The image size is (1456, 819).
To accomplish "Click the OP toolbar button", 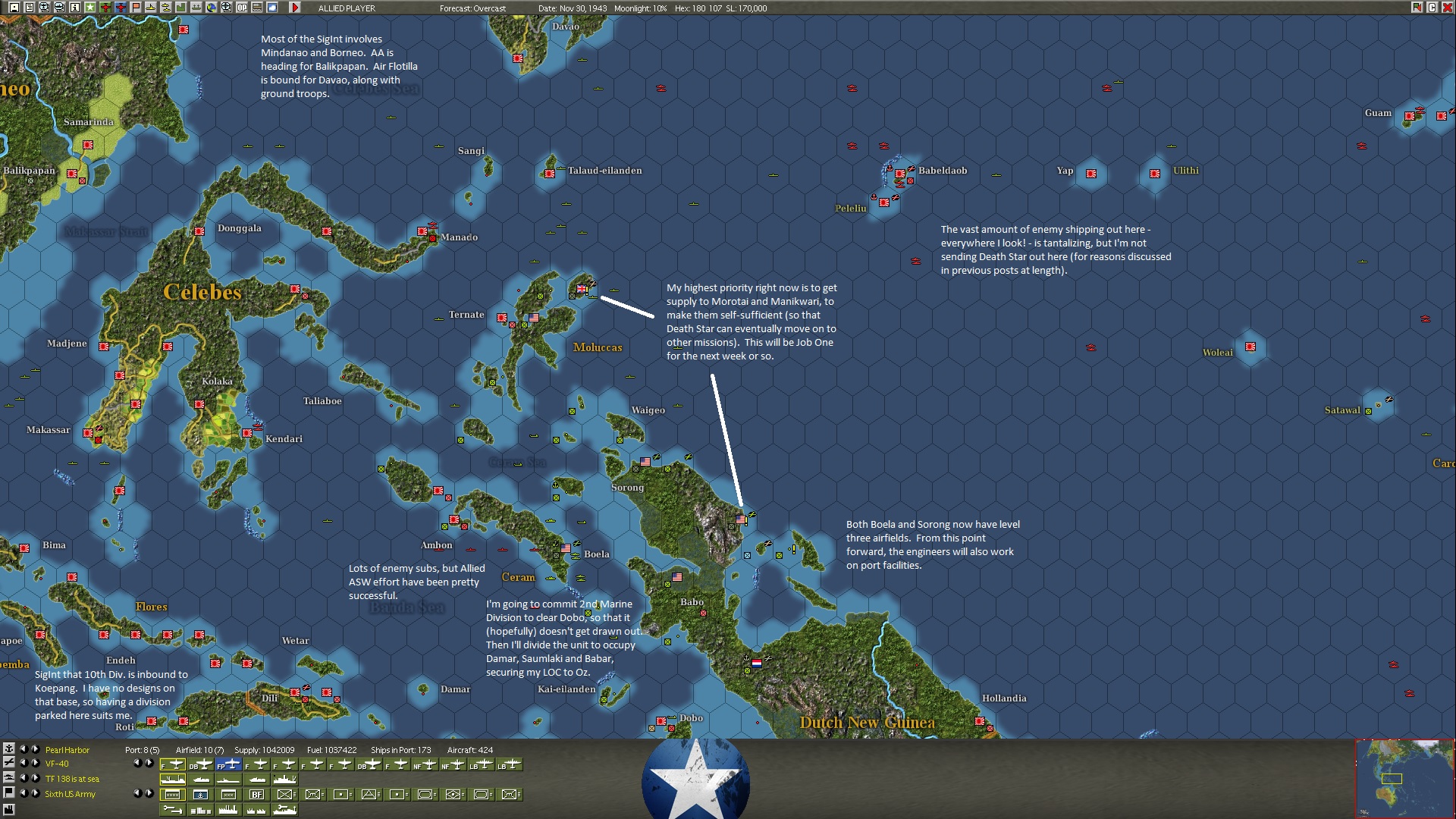I will coord(242,8).
